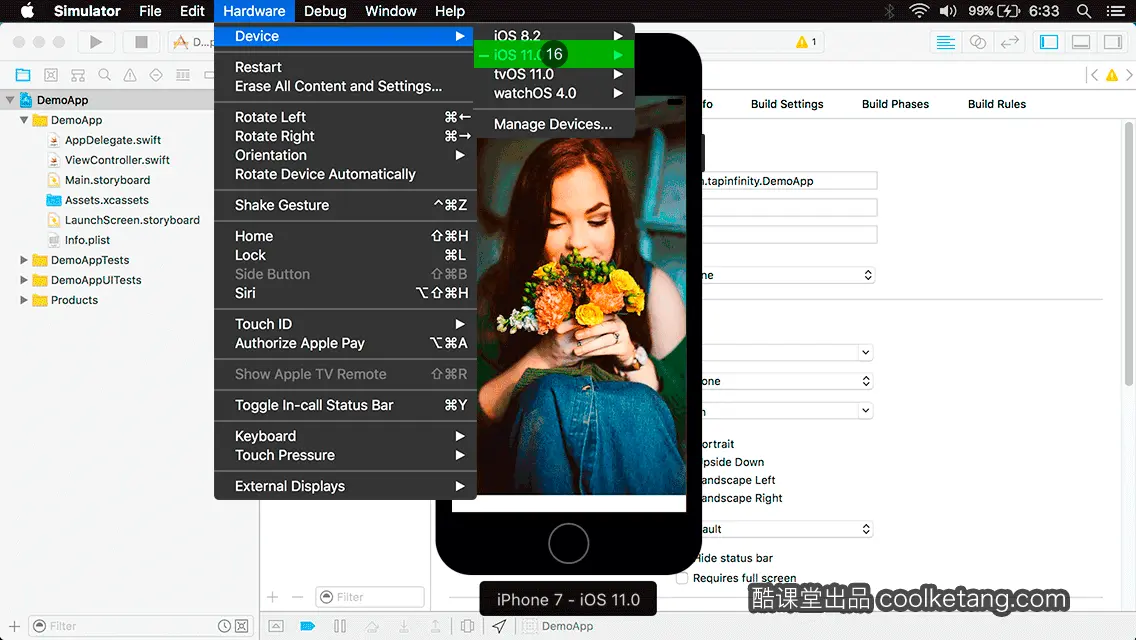Toggle the Utilities panel visibility
This screenshot has width=1136, height=640.
(1113, 42)
